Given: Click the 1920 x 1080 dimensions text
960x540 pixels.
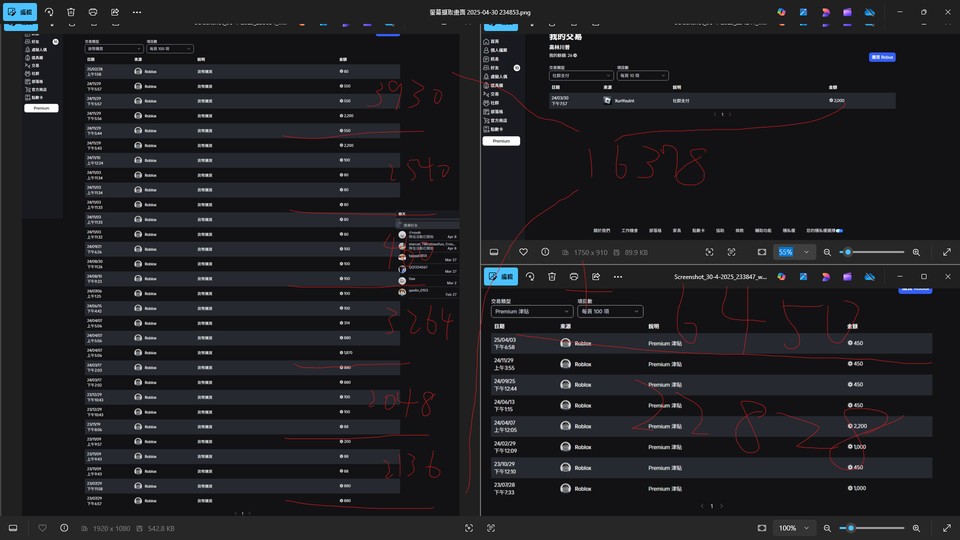Looking at the screenshot, I should (x=111, y=528).
